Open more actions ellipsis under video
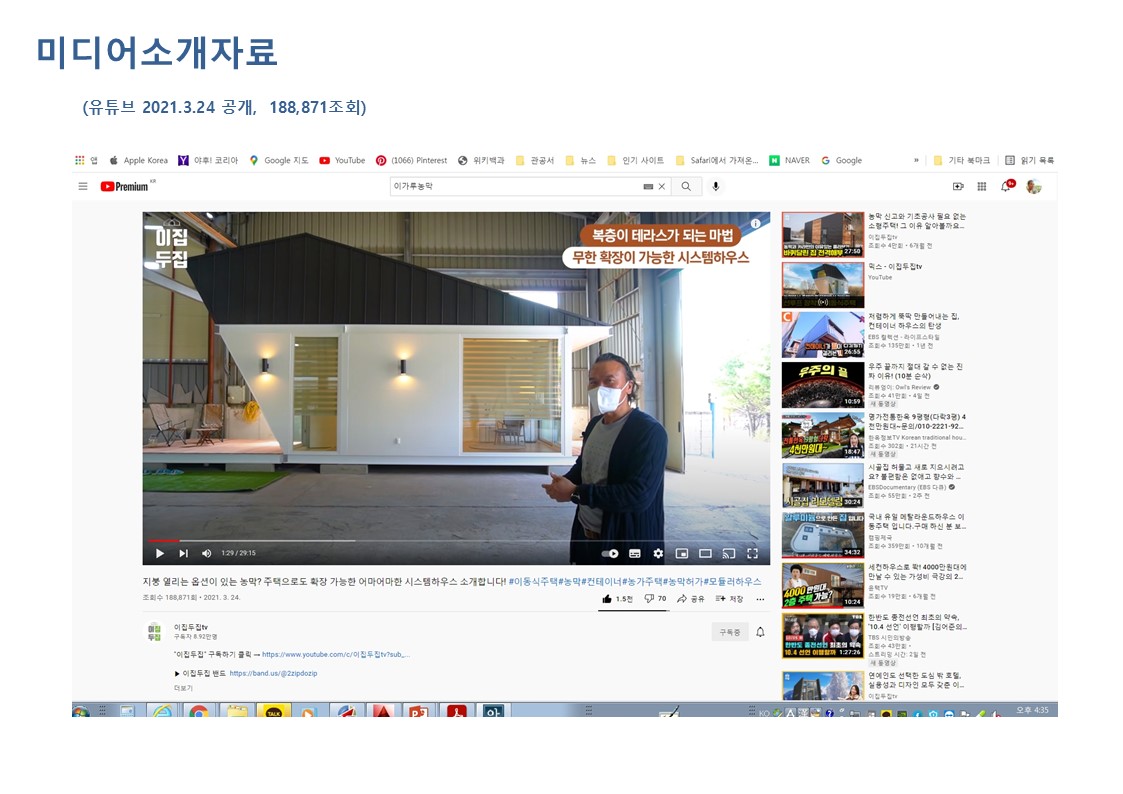Screen dimensions: 1123x794 pos(760,599)
